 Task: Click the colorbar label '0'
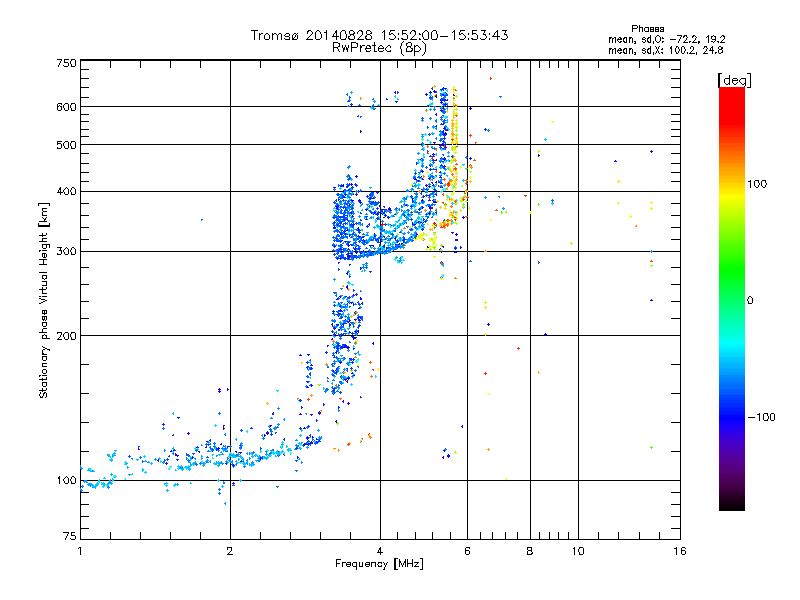pos(750,301)
